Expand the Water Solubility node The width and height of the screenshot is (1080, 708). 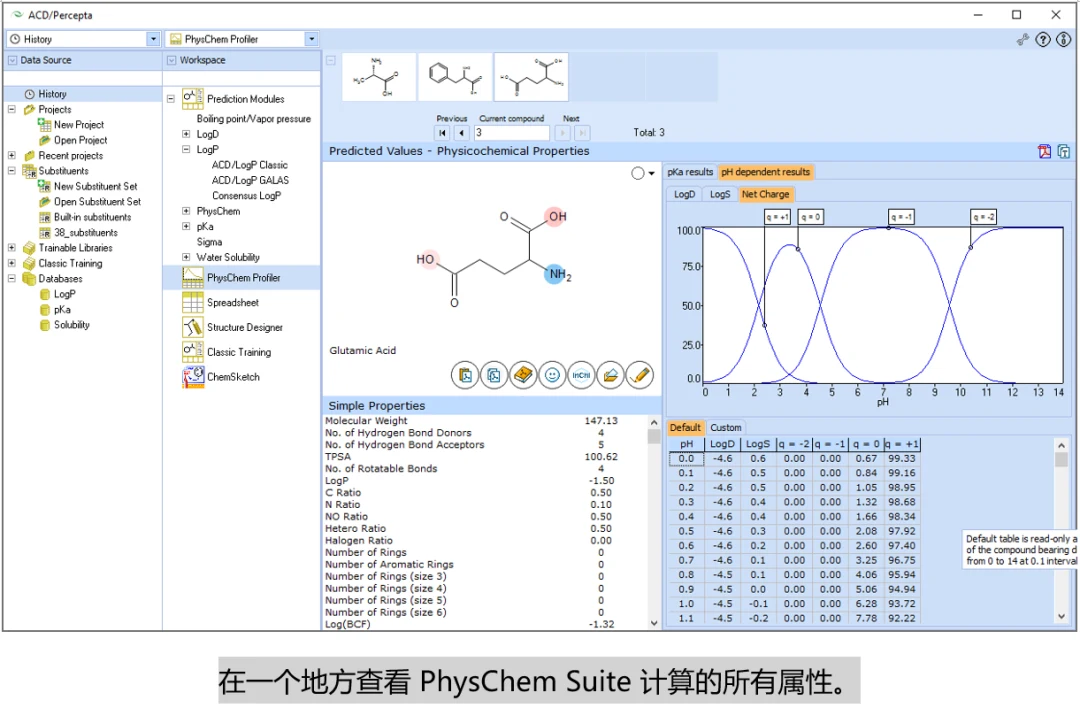(x=186, y=258)
